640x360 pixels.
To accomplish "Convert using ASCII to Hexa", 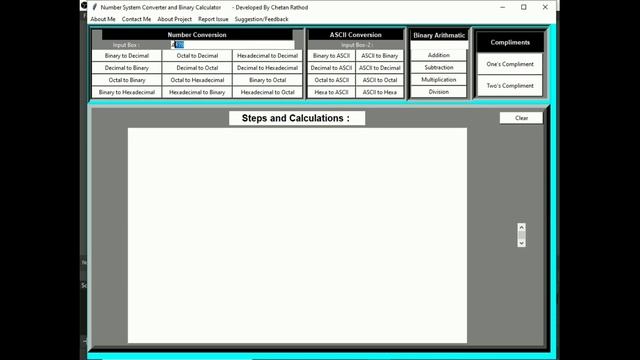I will (380, 92).
